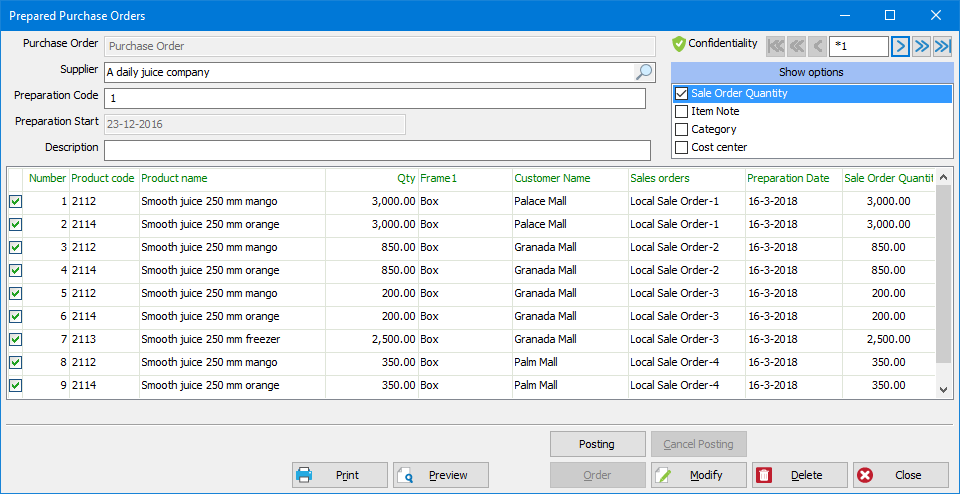Click the Qty column header
Screen dimensions: 960x494
coord(372,178)
